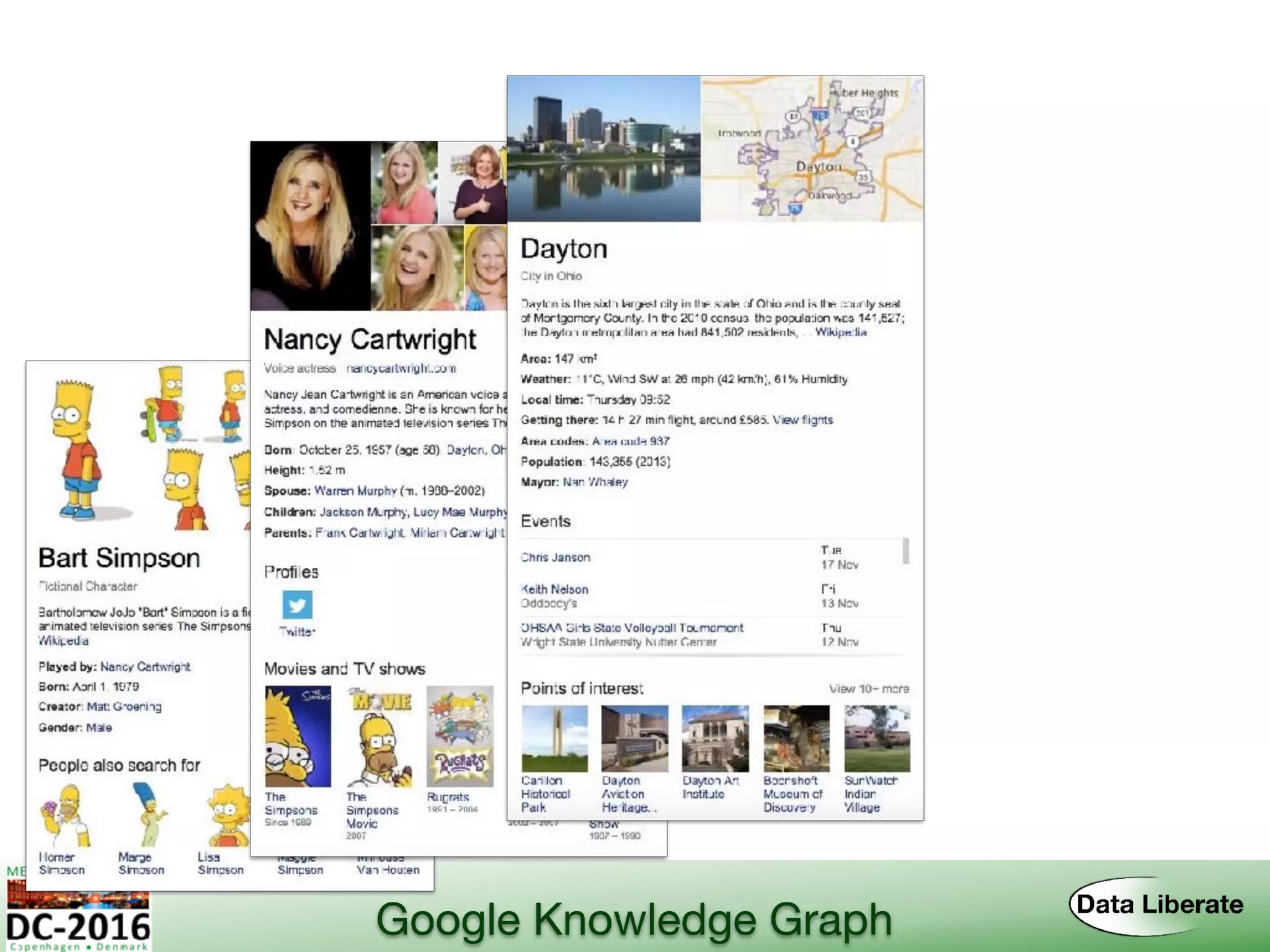
Task: Open the Rugrats poster
Action: tap(460, 736)
